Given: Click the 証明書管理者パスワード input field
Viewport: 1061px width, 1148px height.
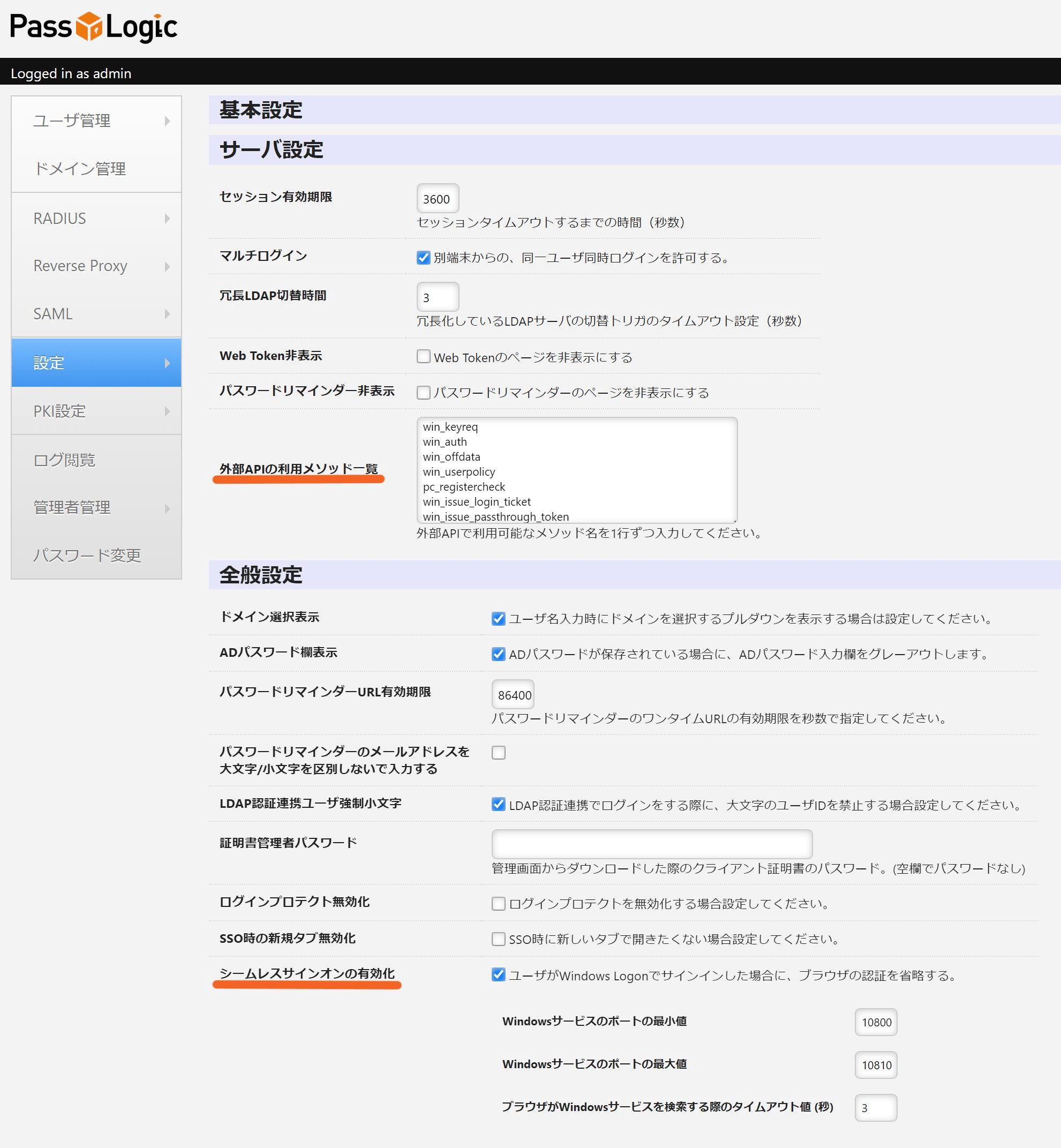Looking at the screenshot, I should tap(652, 844).
